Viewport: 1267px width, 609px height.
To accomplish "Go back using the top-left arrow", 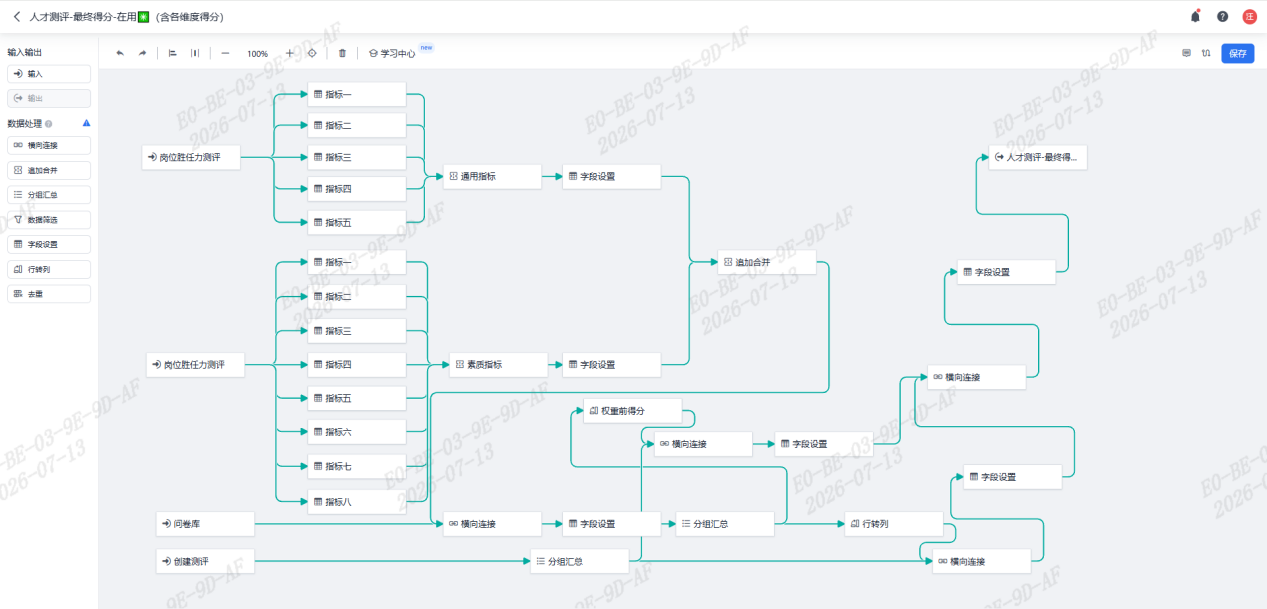I will point(16,17).
